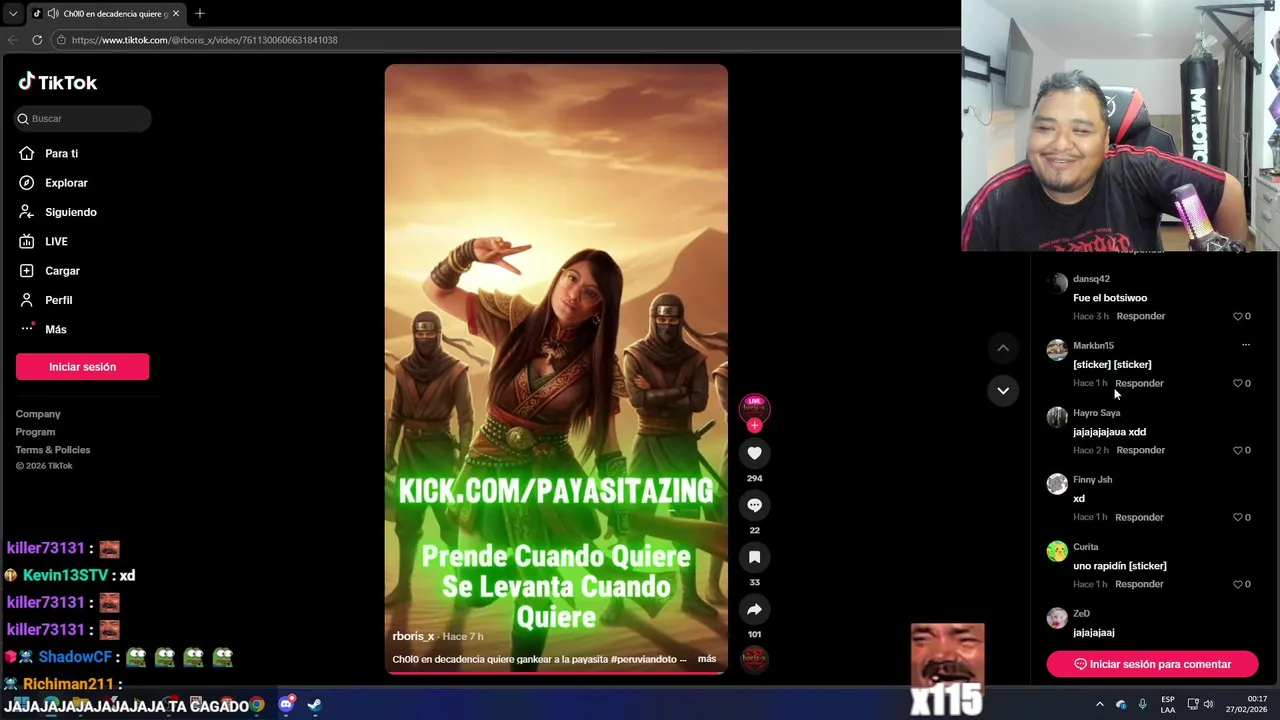Reply to Curita's comment
Image resolution: width=1280 pixels, height=720 pixels.
click(x=1139, y=584)
